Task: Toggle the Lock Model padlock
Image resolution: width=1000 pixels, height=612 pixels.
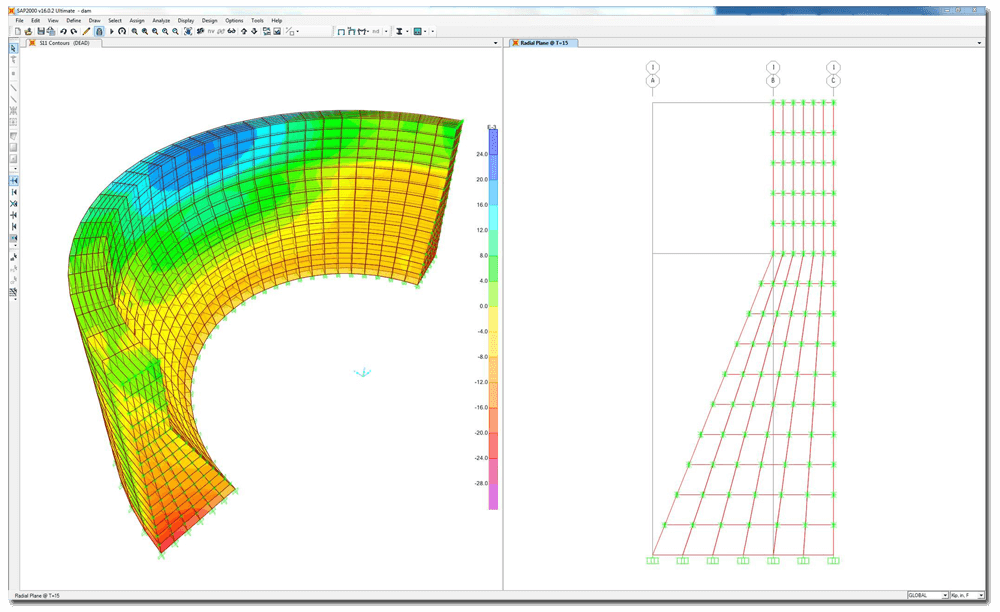Action: [99, 31]
